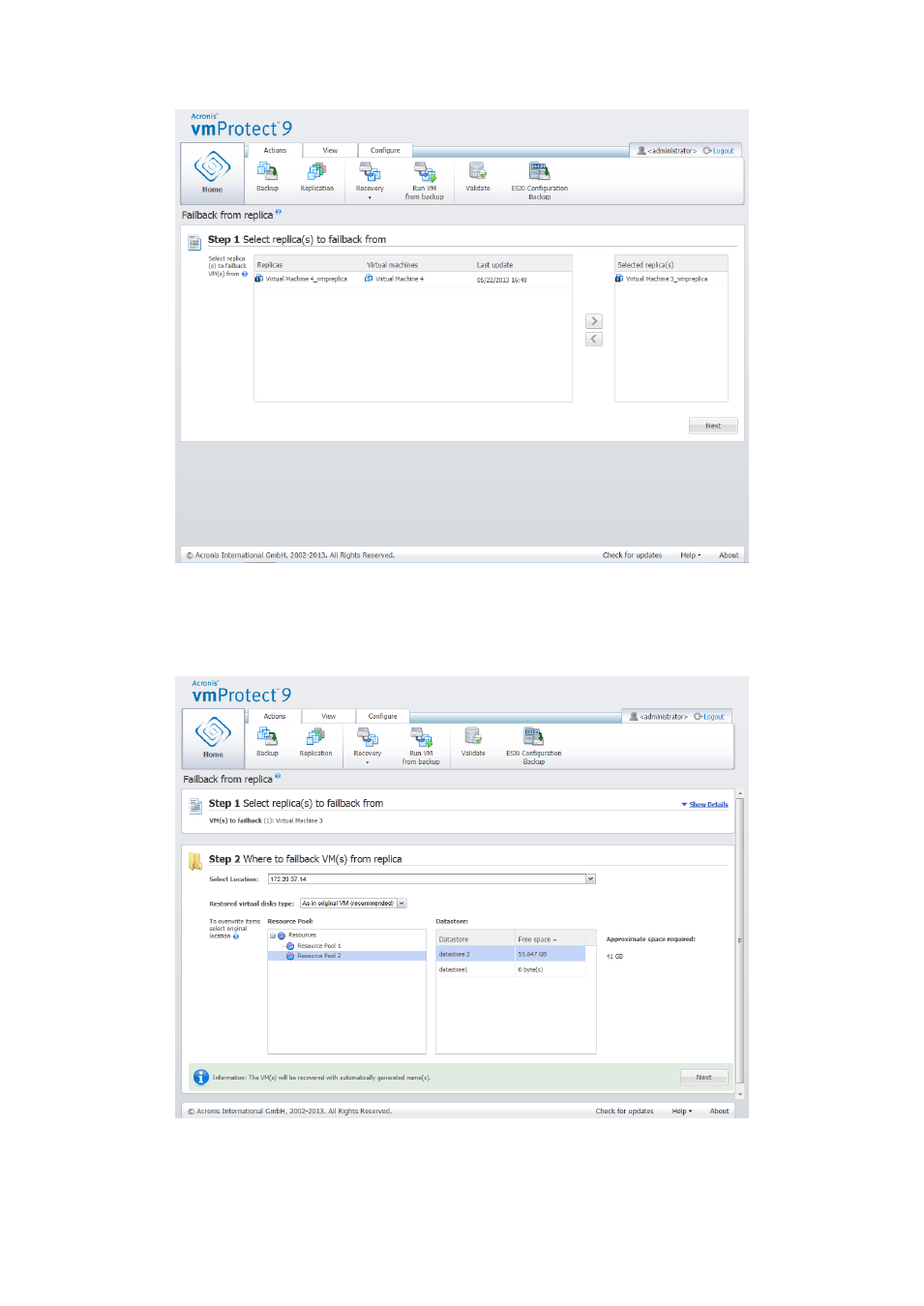Click Logout link in upper screenshot
Viewport: 924px width, 1306px height.
(723, 151)
